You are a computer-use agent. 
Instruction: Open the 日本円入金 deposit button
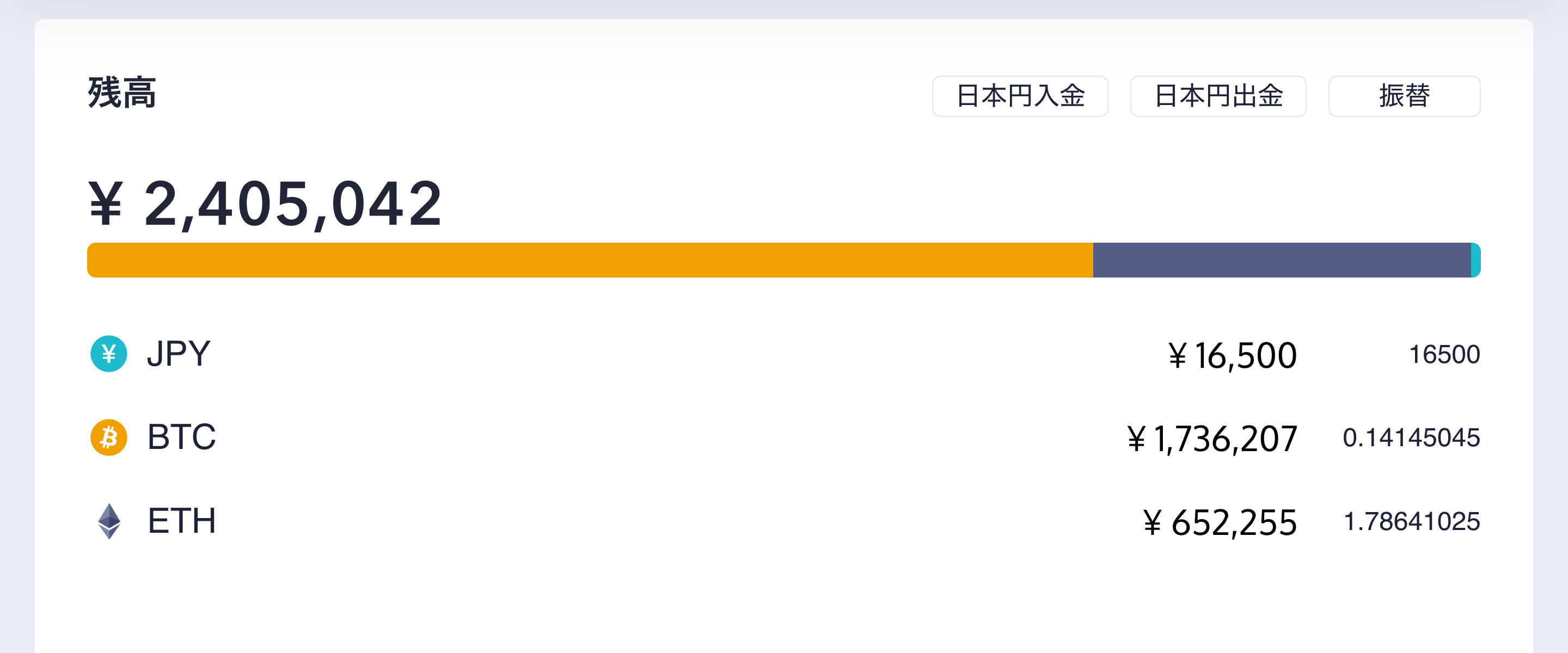pos(1020,96)
